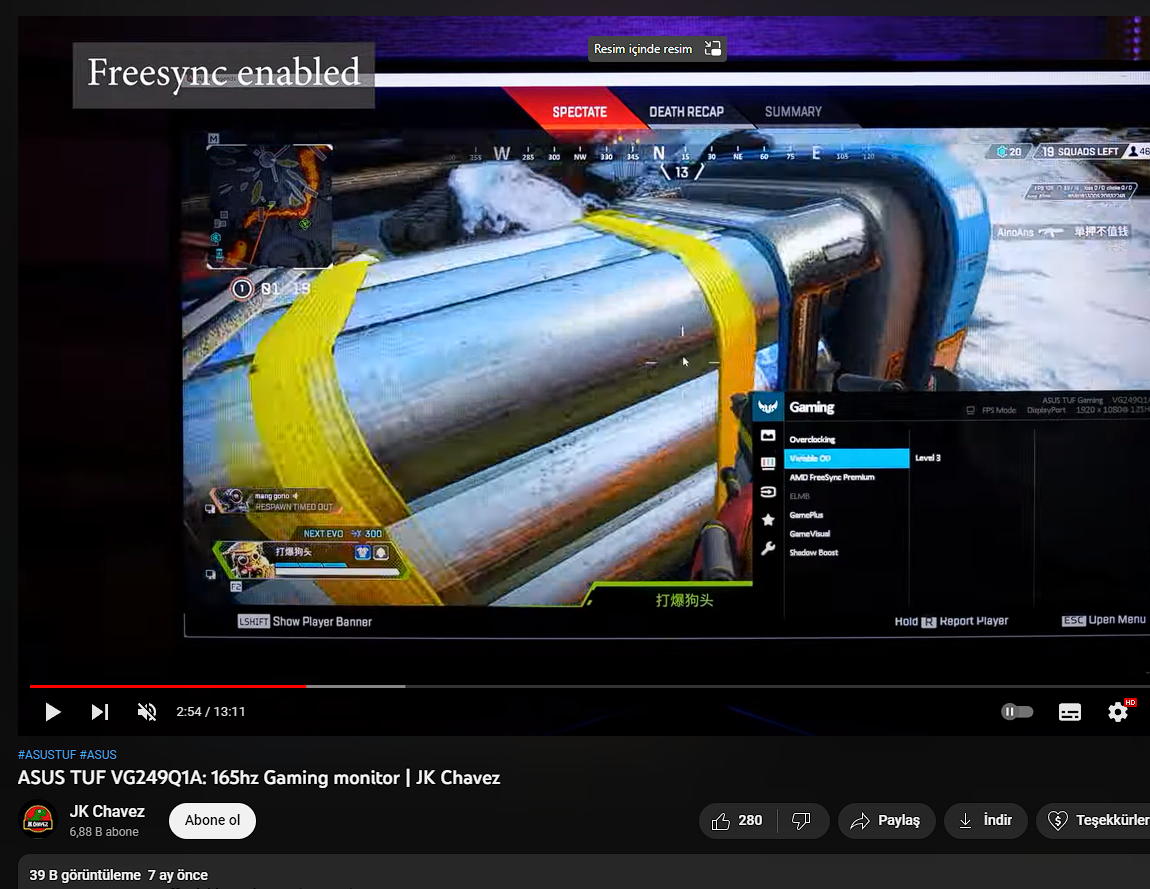Like the video with thumbs up
The image size is (1150, 889).
737,820
